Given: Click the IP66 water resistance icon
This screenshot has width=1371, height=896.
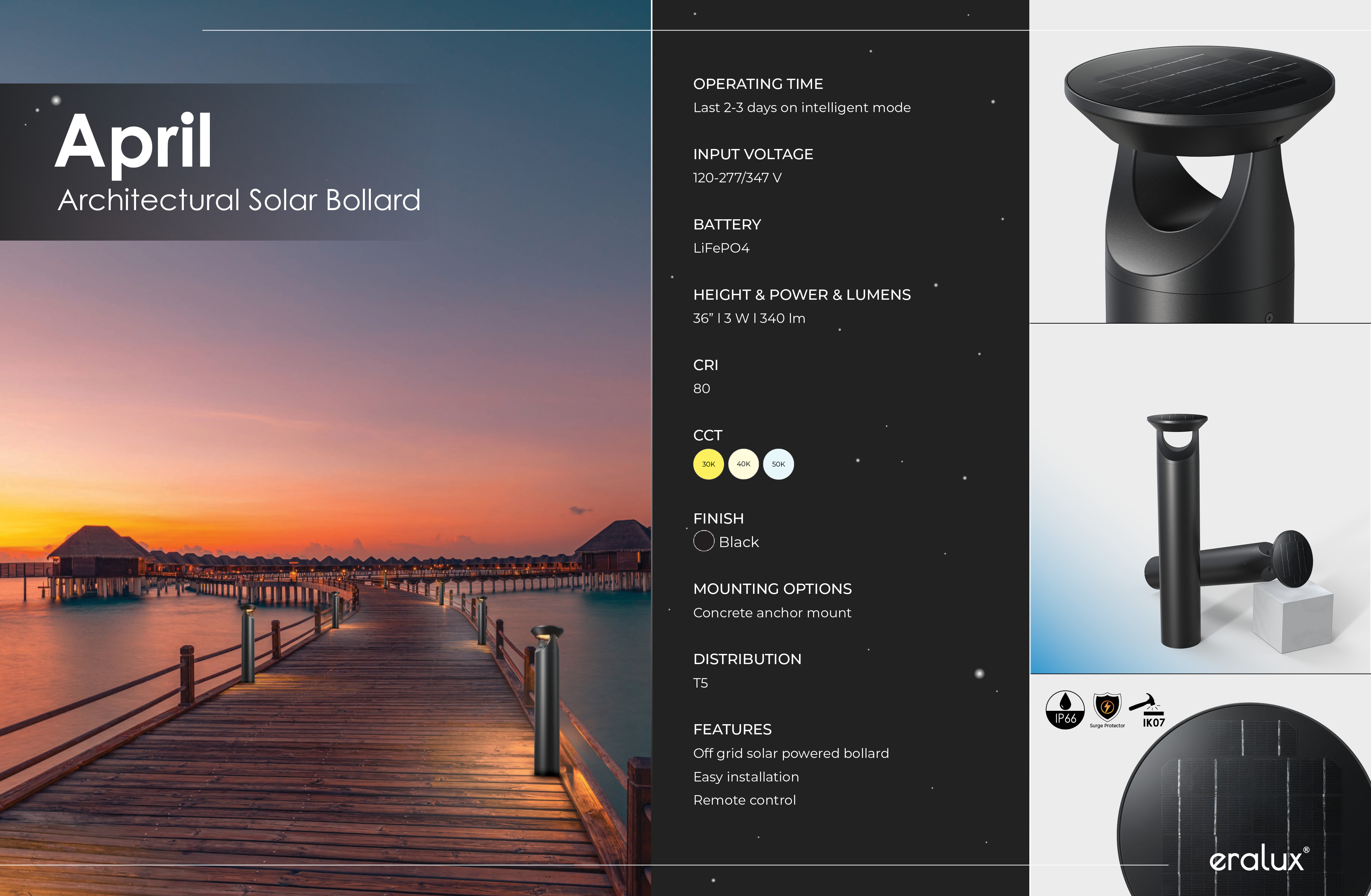Looking at the screenshot, I should (1065, 710).
